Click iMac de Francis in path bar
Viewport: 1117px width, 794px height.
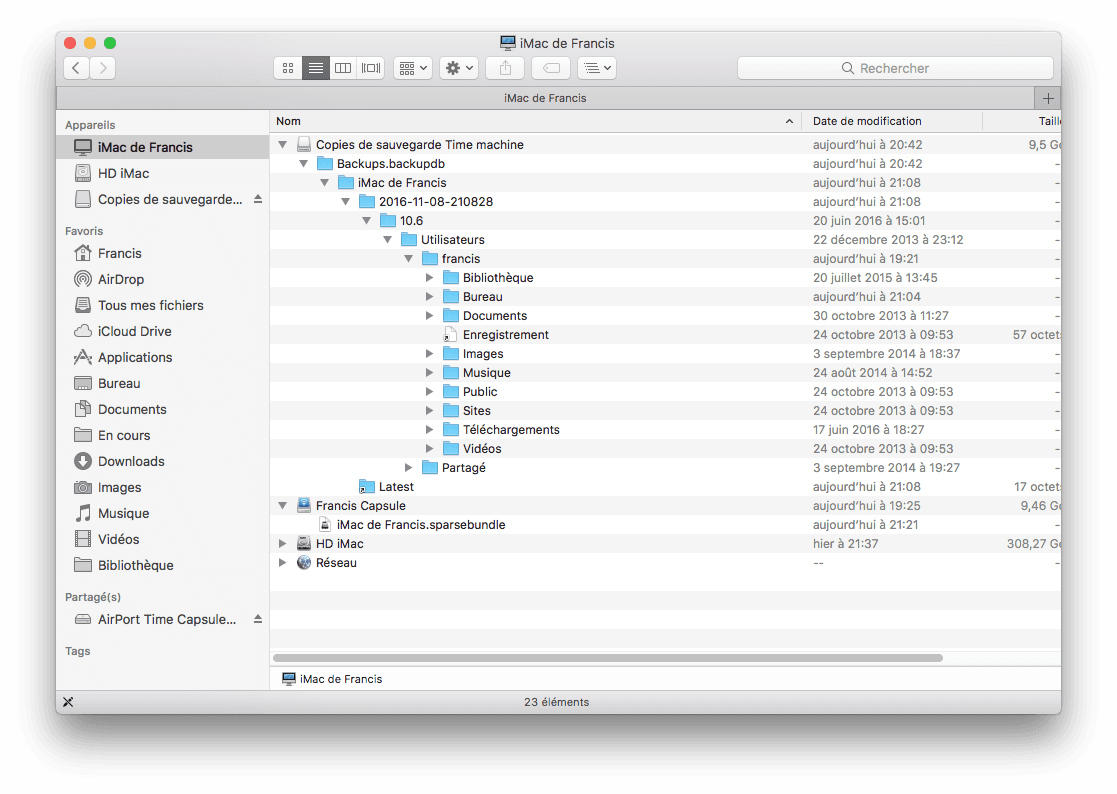click(x=333, y=679)
